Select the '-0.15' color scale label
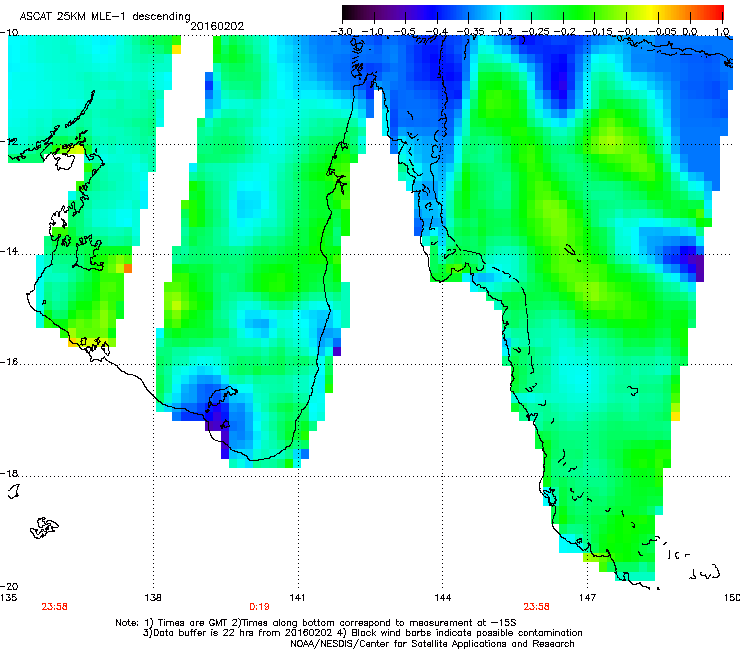Image resolution: width=740 pixels, height=650 pixels. click(598, 32)
